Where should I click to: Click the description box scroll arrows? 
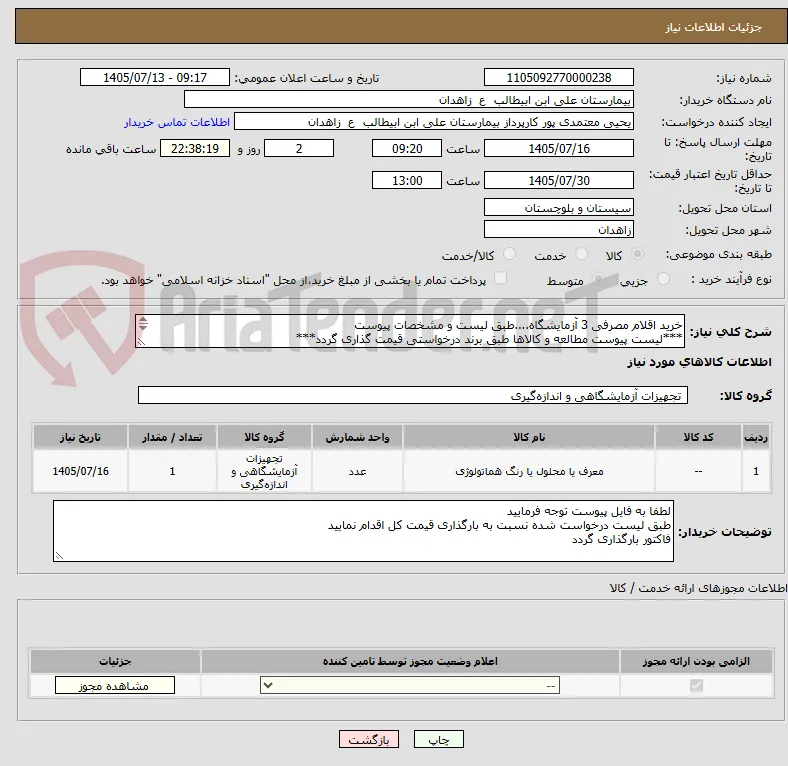pos(143,324)
